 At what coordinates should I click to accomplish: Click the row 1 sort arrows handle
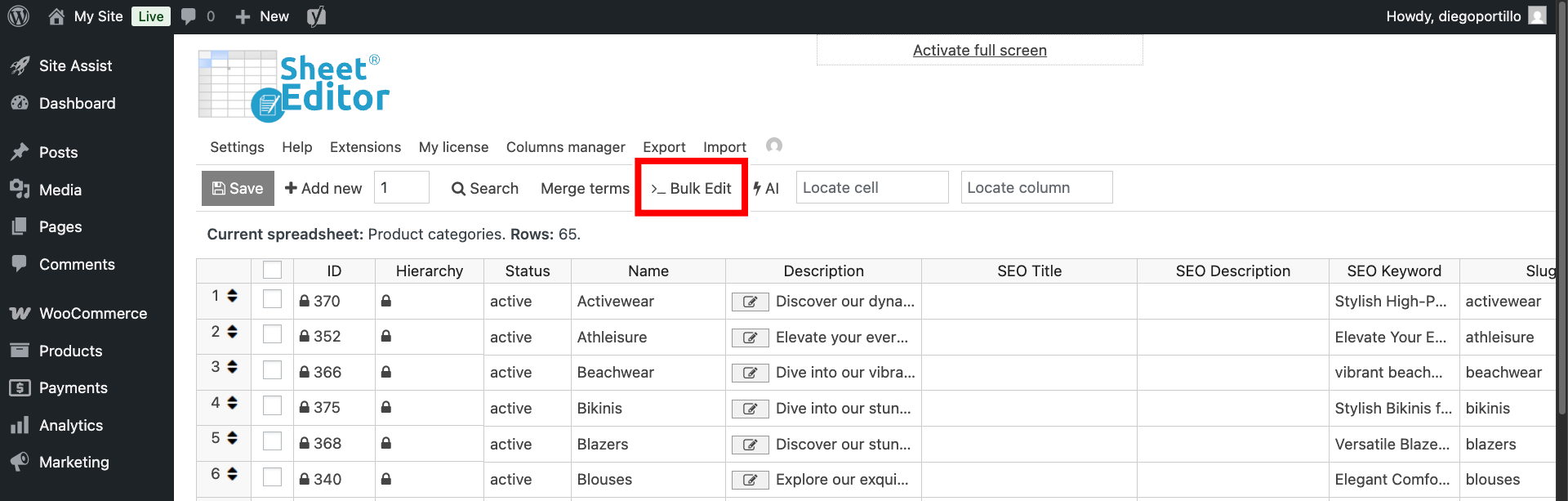pyautogui.click(x=233, y=296)
